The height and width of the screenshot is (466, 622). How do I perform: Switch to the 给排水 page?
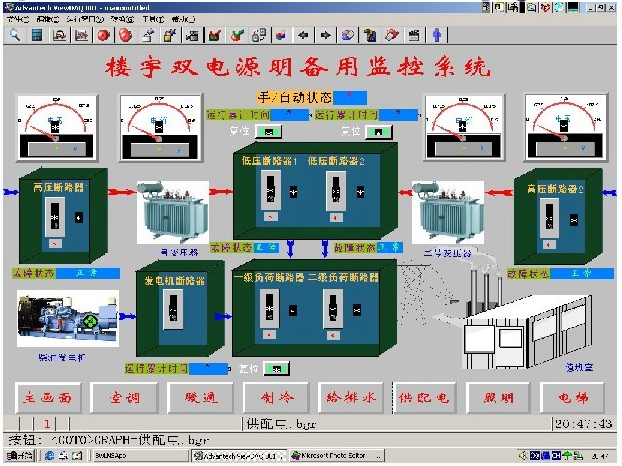(x=349, y=397)
